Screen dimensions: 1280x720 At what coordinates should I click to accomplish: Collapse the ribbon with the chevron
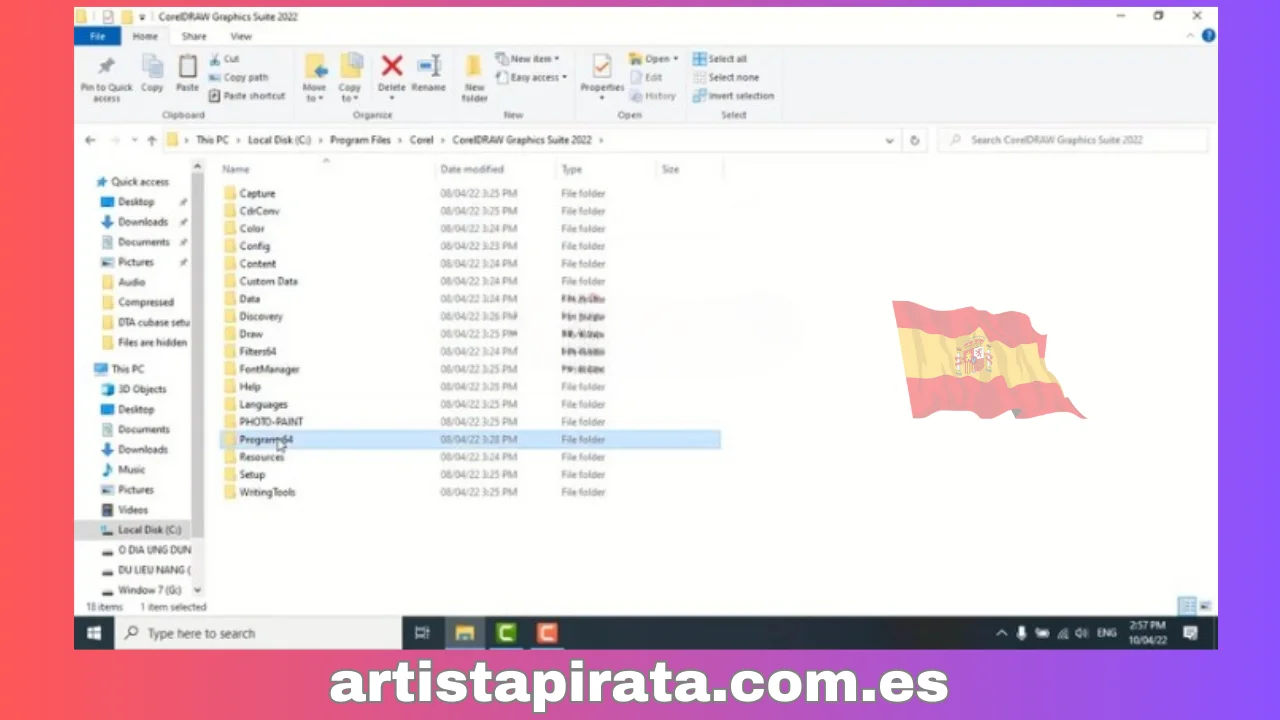coord(1190,36)
